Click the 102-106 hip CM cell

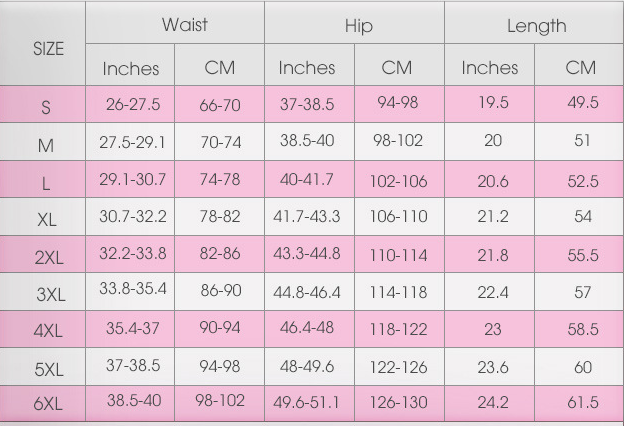coord(398,181)
